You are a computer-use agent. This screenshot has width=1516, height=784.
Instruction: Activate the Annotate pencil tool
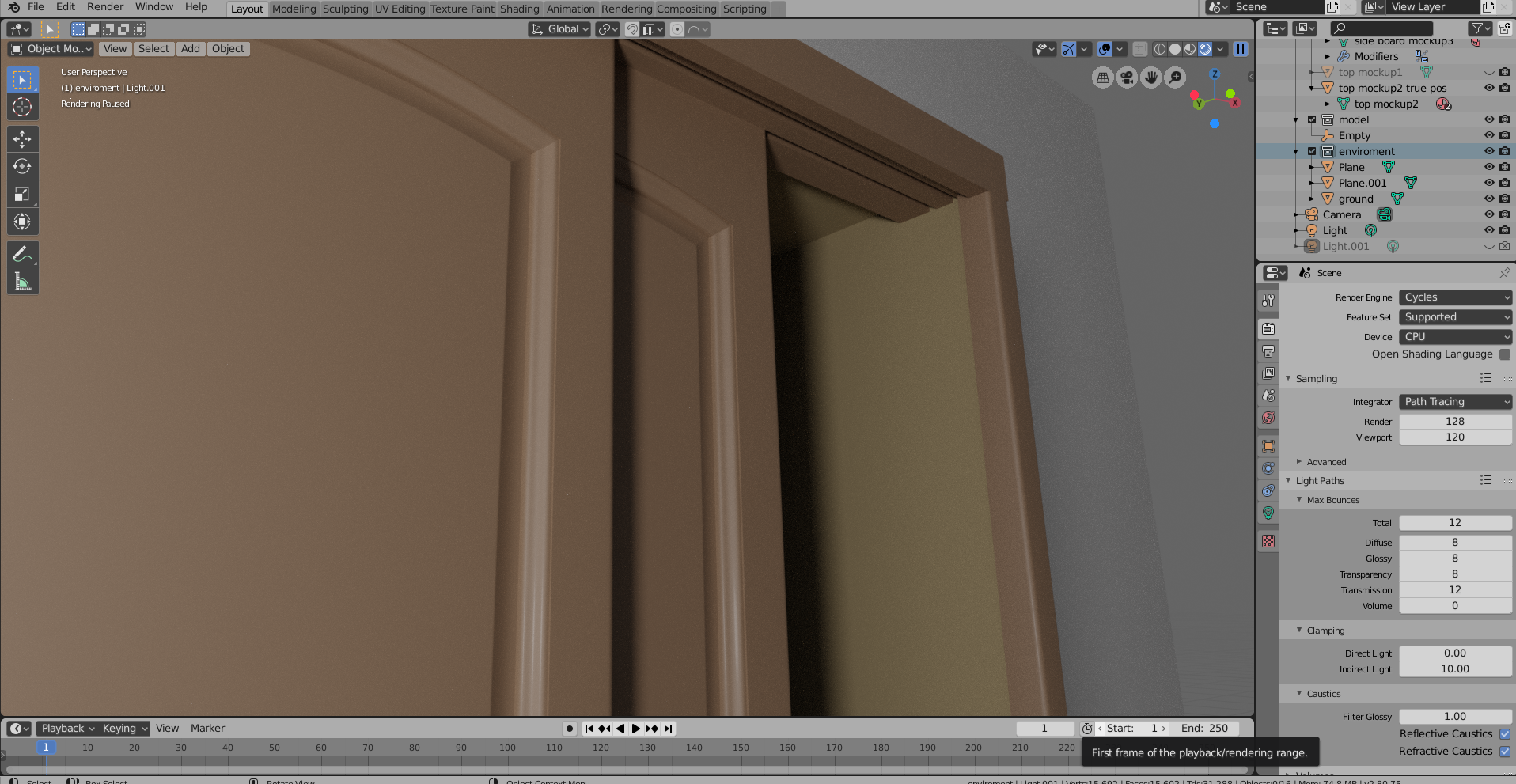(x=22, y=254)
